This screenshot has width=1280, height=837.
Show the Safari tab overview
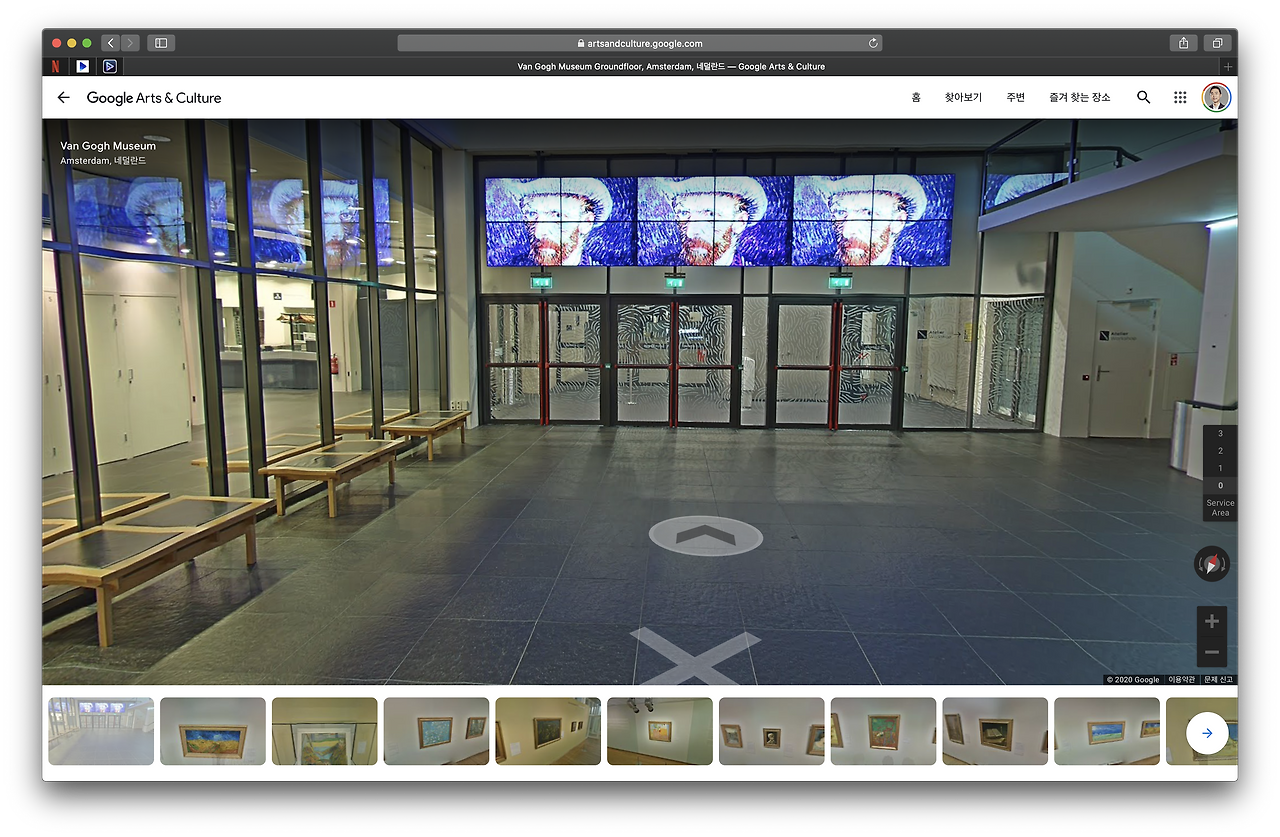tap(1218, 43)
